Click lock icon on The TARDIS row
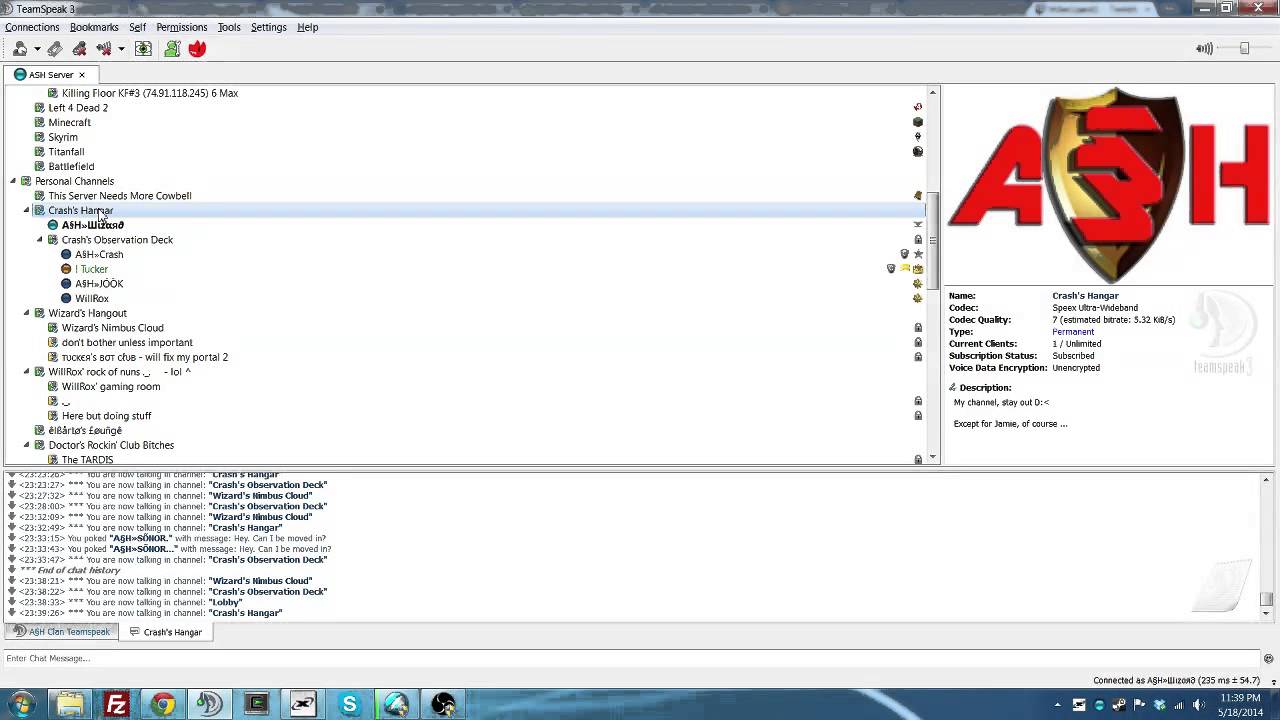1280x720 pixels. [918, 460]
